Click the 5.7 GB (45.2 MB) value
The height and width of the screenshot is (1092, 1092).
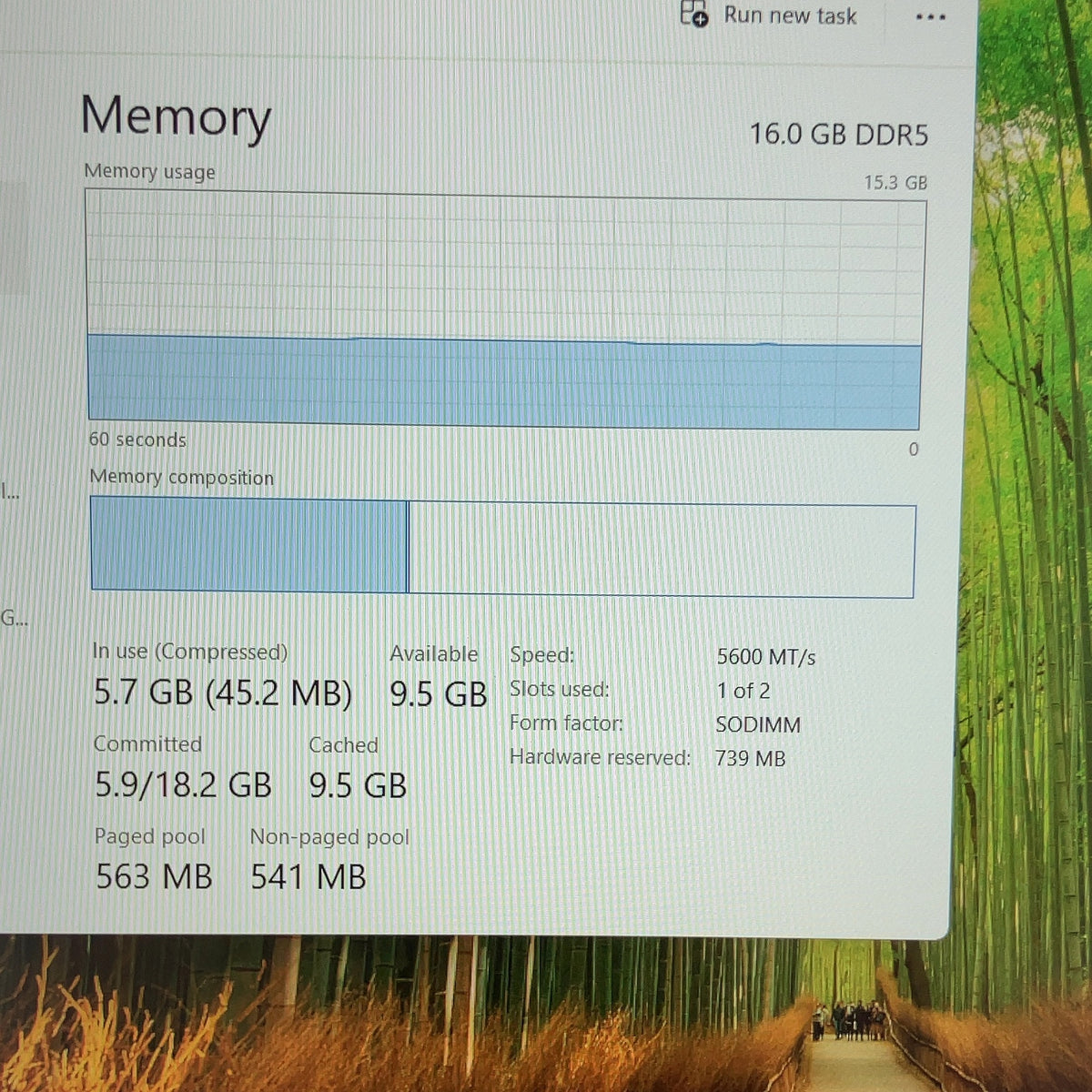223,693
